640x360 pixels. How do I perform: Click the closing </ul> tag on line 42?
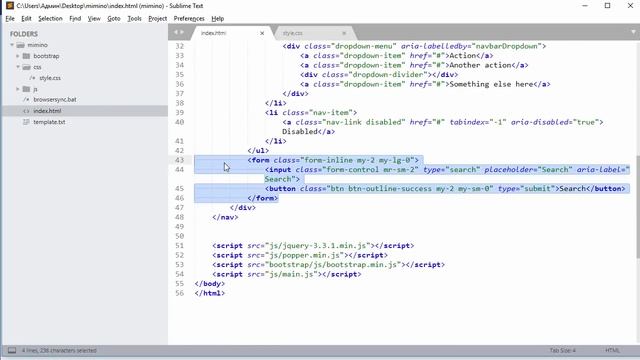[258, 151]
